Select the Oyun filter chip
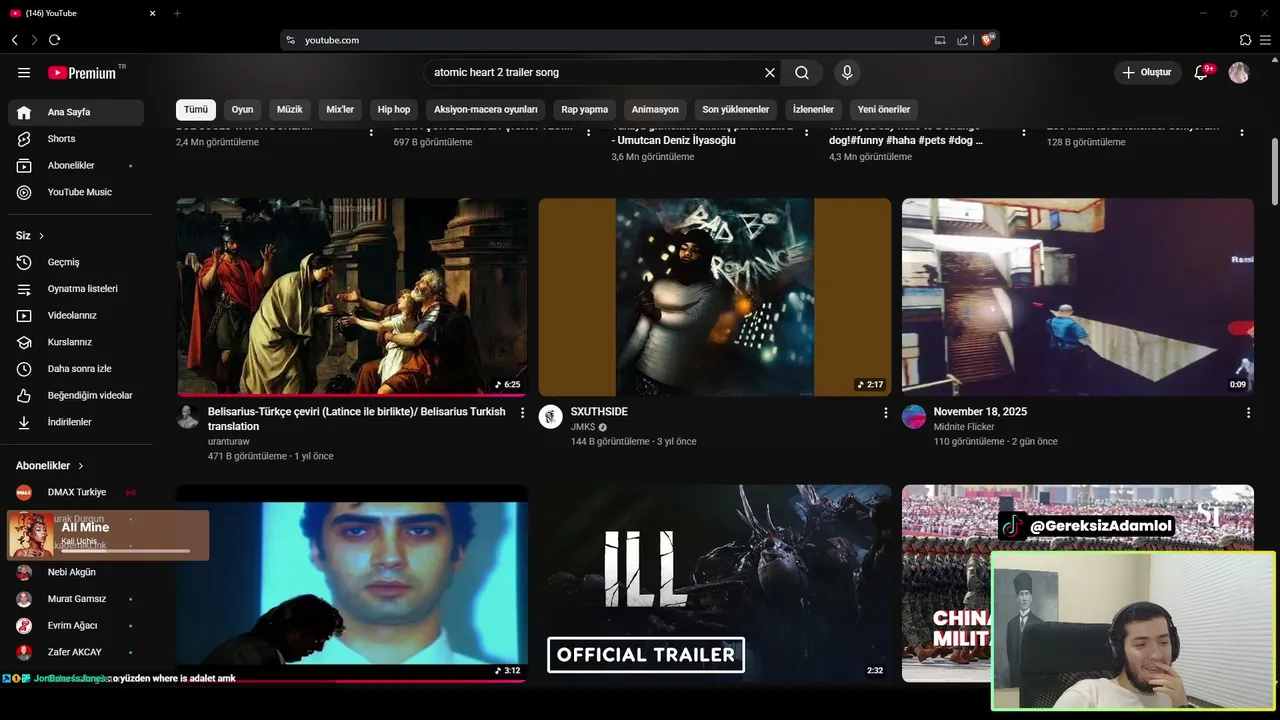Screen dimensions: 1280x720 pos(242,110)
